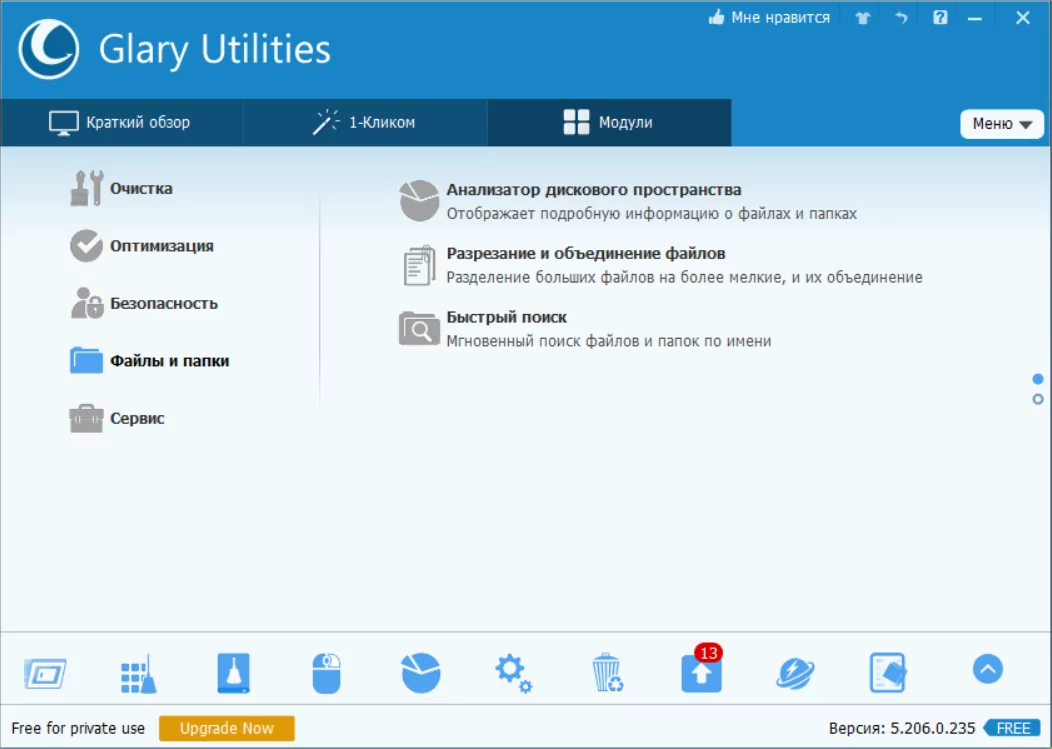1052x749 pixels.
Task: Select the Сервис category
Action: pos(117,419)
